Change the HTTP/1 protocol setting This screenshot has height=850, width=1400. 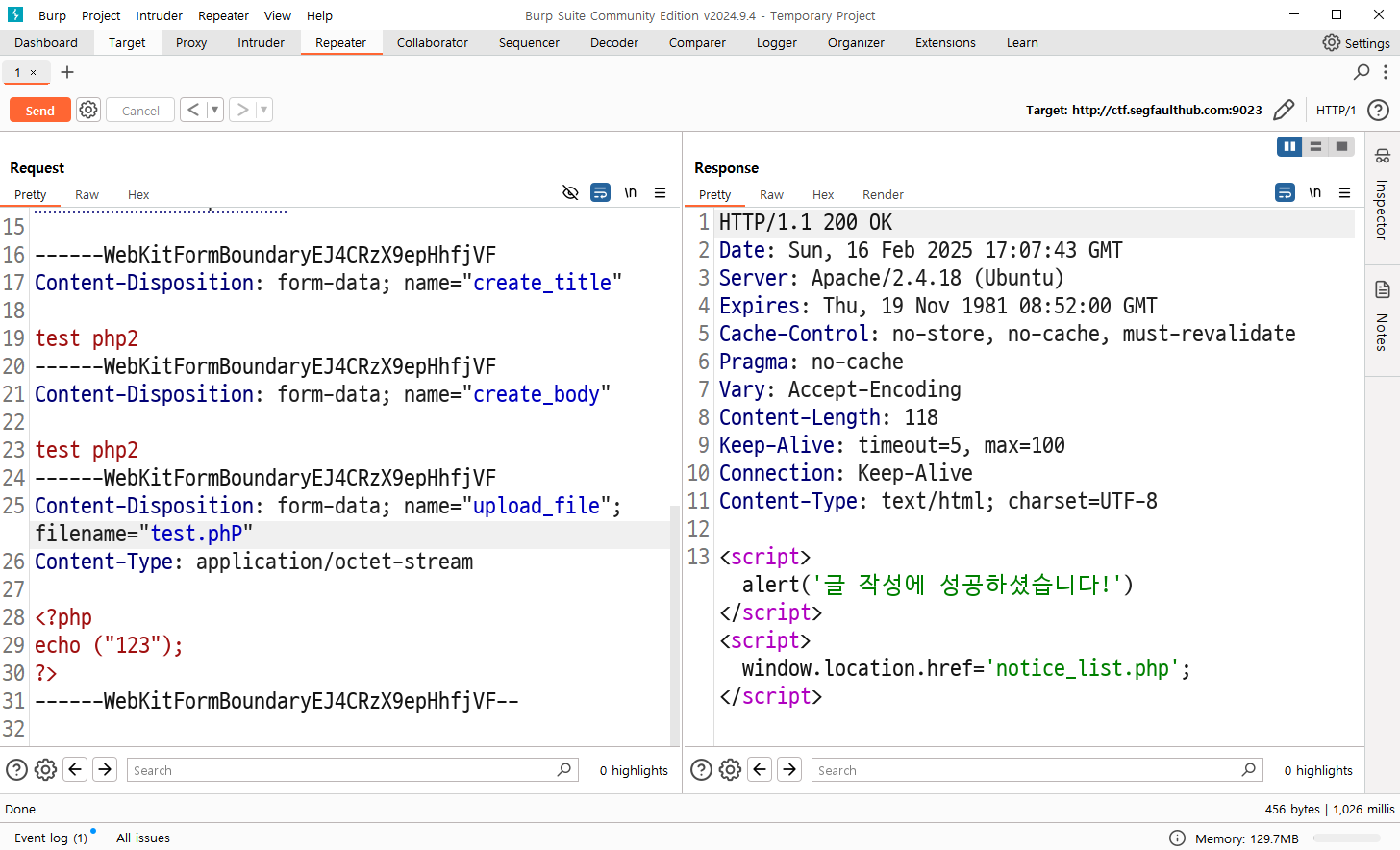[1336, 110]
